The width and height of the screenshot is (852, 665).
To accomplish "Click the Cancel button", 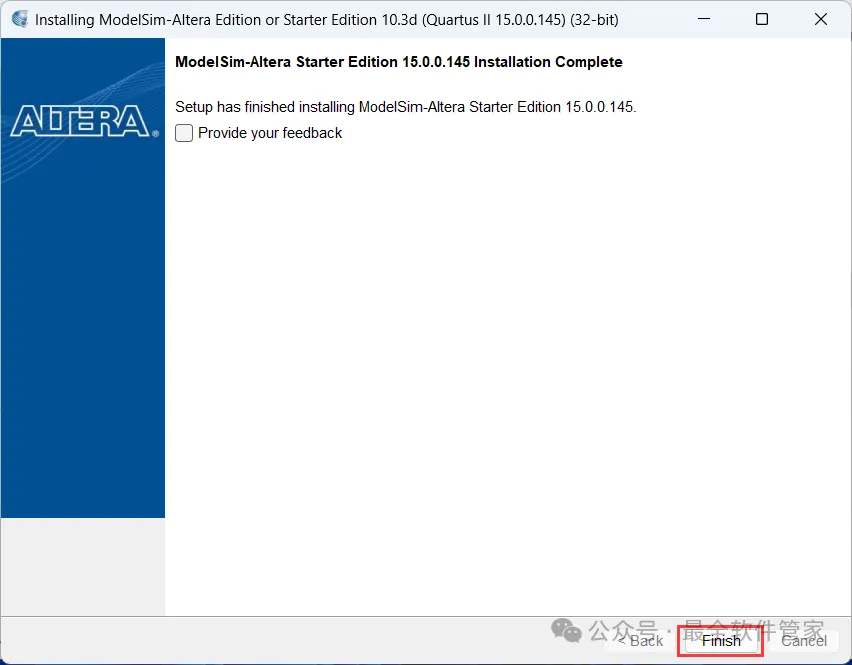I will [804, 641].
